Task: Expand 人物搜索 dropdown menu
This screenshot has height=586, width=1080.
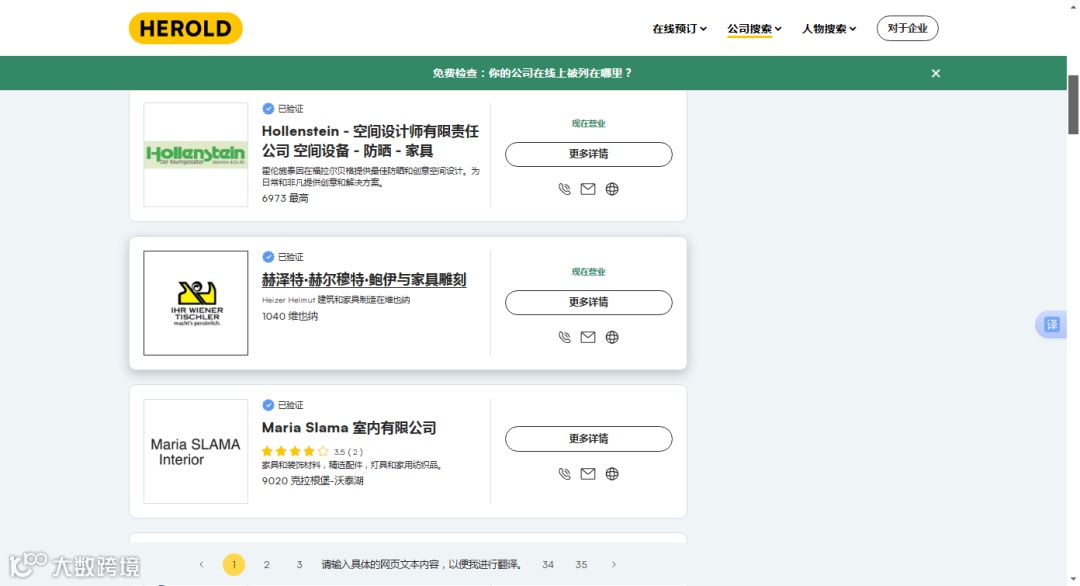Action: (829, 29)
